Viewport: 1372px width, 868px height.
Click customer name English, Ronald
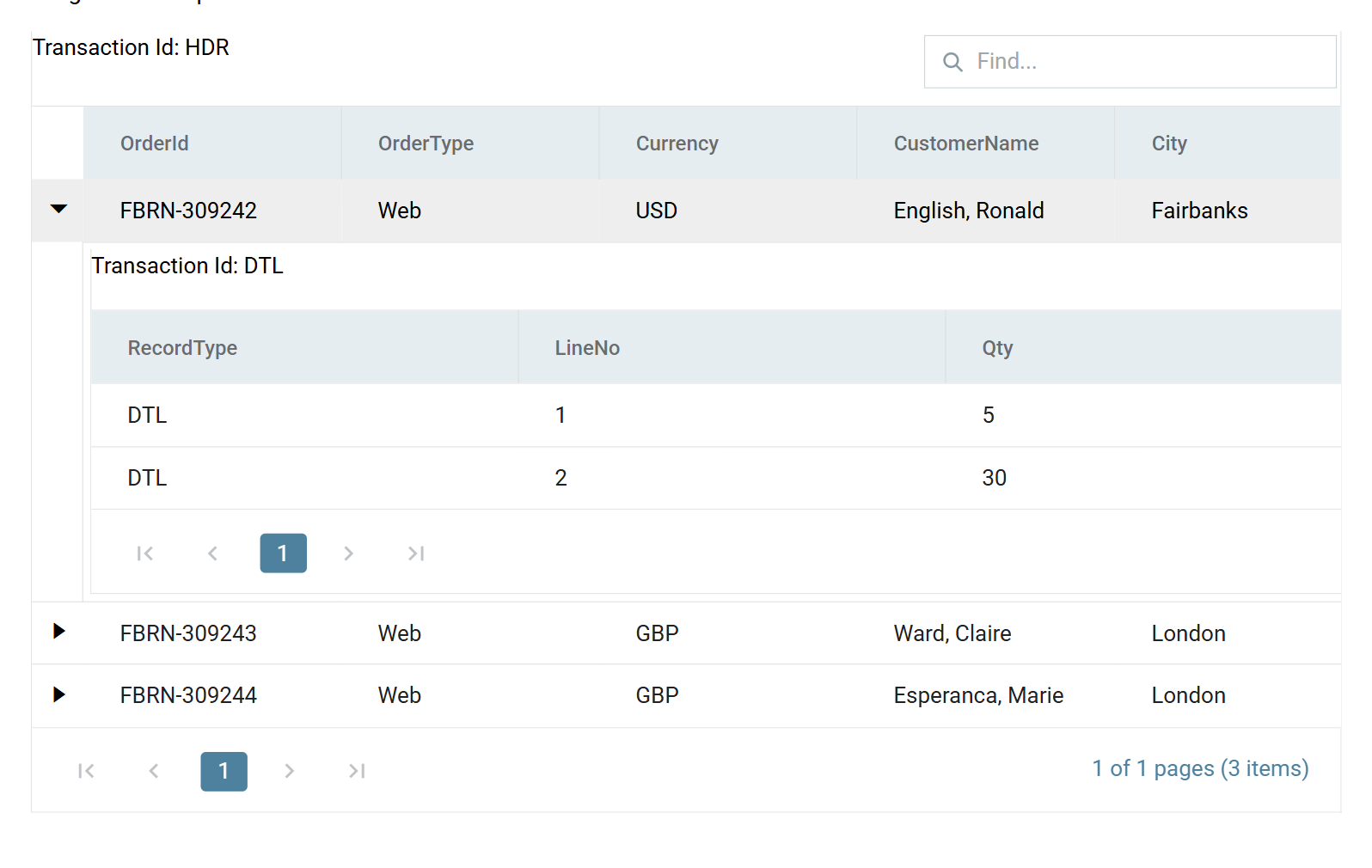coord(969,211)
